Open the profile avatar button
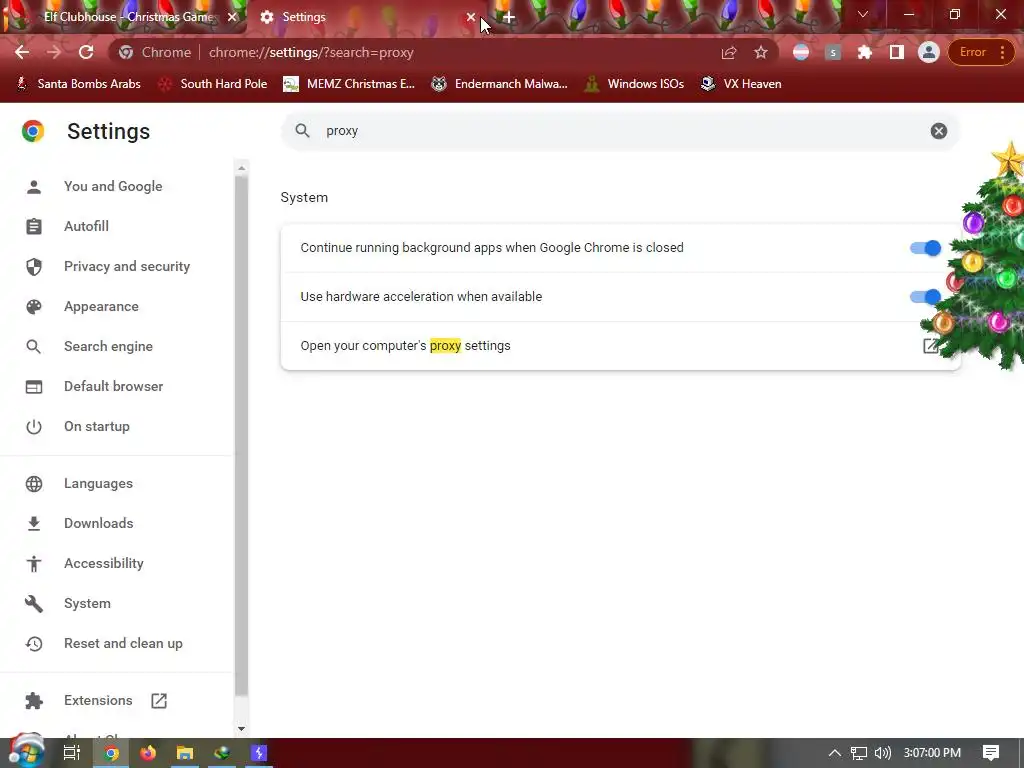Image resolution: width=1024 pixels, height=768 pixels. (x=928, y=52)
